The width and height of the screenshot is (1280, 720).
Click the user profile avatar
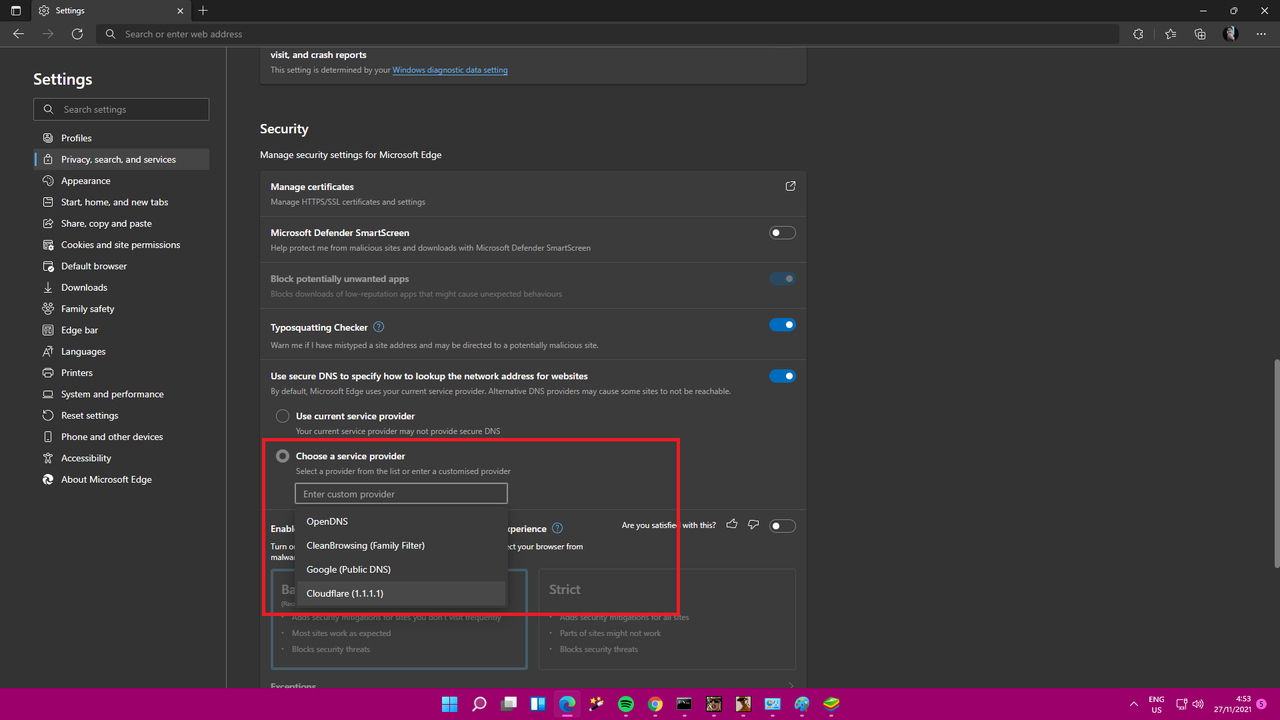(x=1231, y=34)
